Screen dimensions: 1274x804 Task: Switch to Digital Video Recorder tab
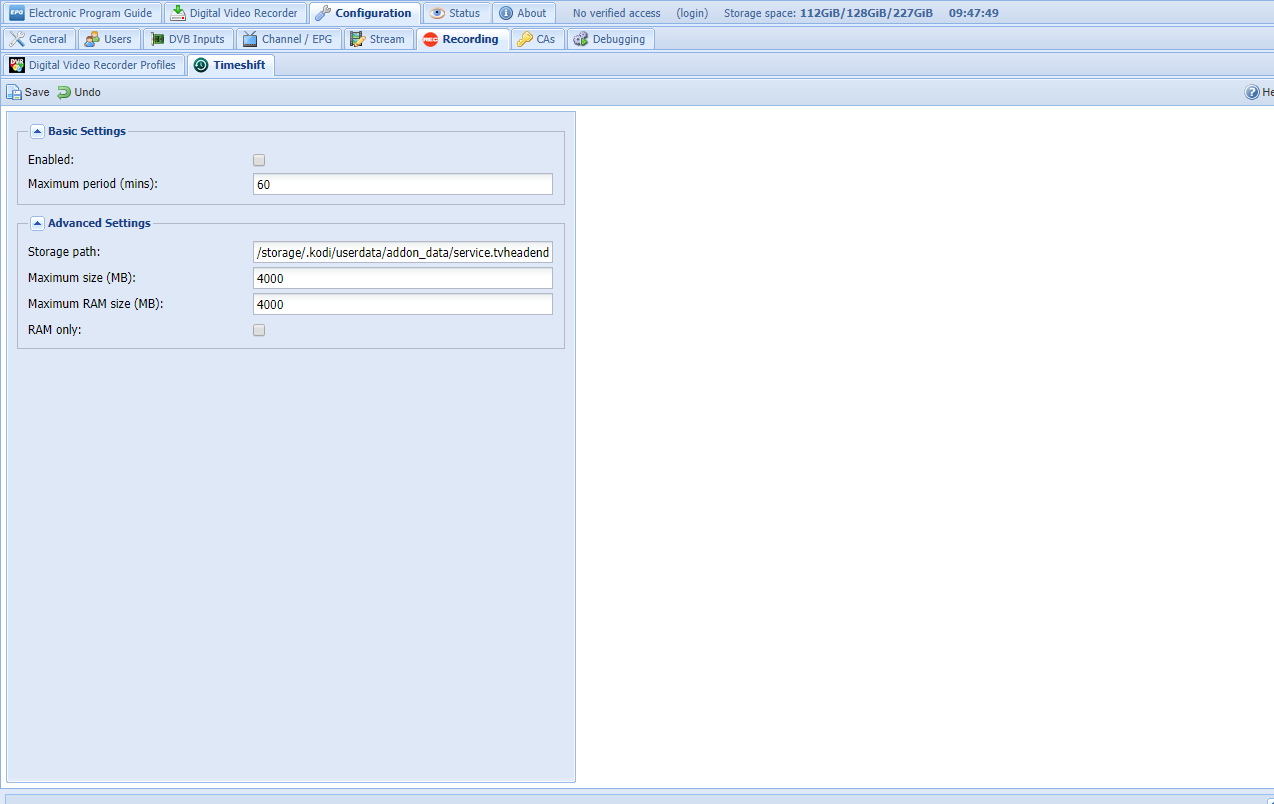[235, 13]
